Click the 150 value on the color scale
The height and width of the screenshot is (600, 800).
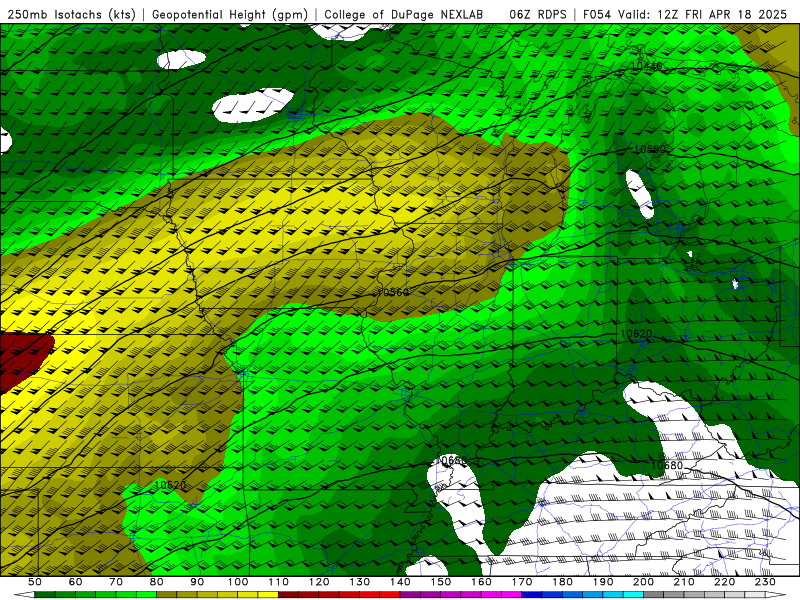(x=441, y=582)
